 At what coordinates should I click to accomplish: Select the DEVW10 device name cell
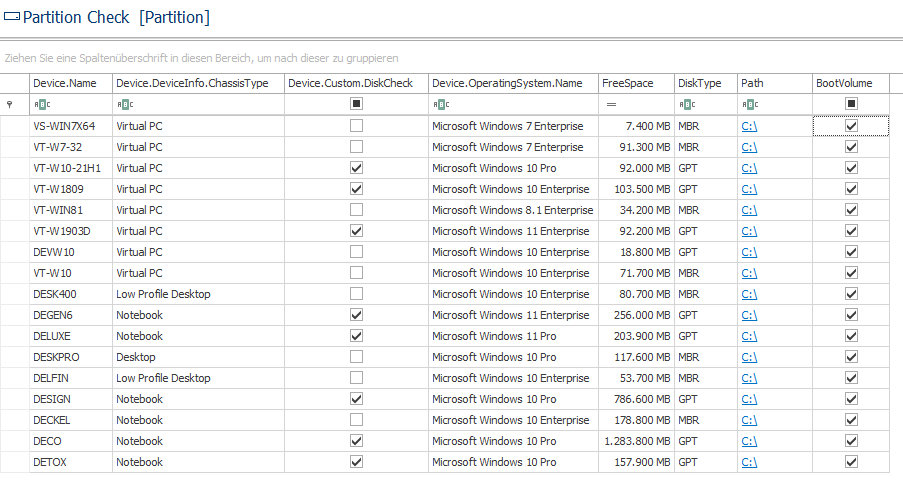click(71, 252)
